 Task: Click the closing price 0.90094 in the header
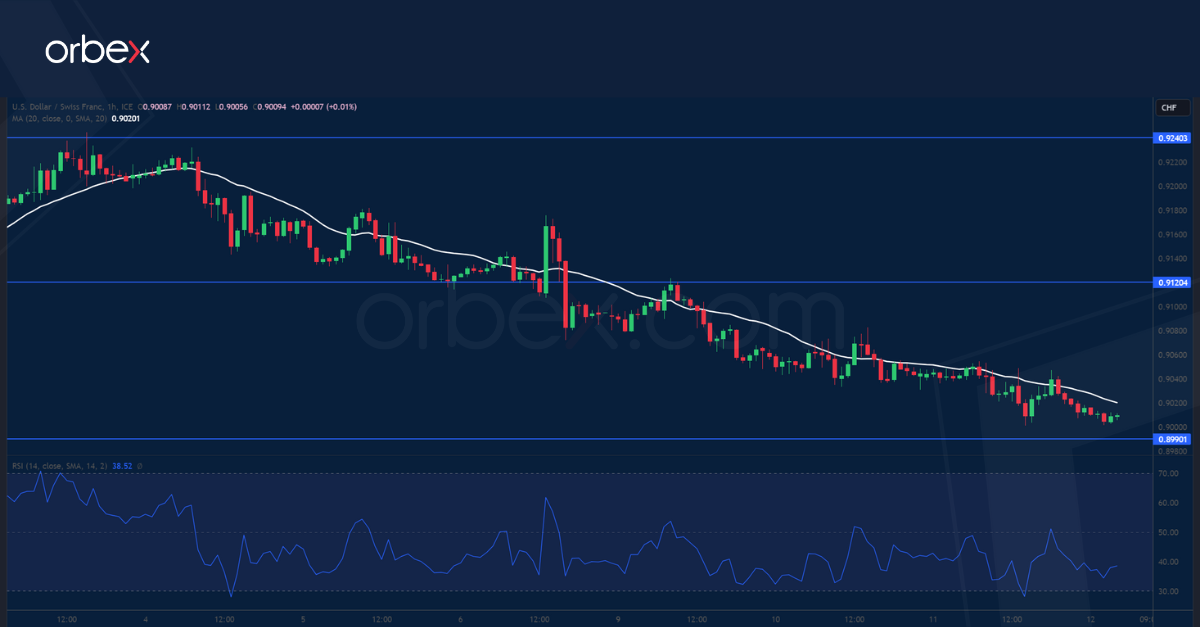274,107
